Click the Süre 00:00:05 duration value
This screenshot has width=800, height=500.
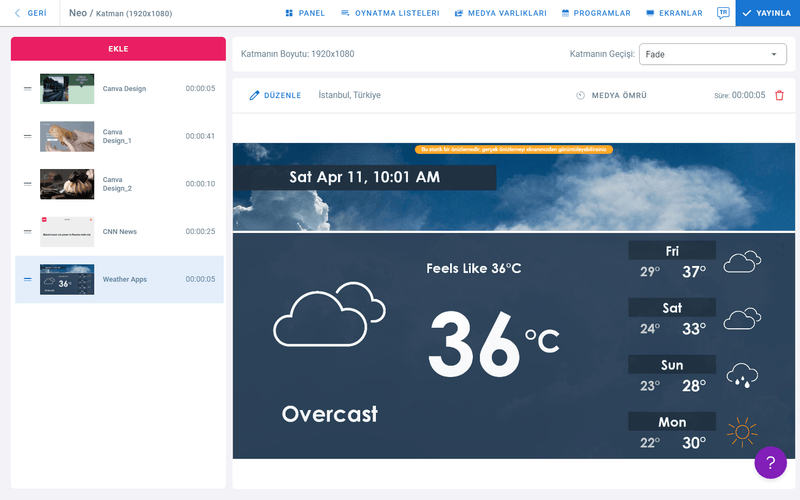[748, 95]
